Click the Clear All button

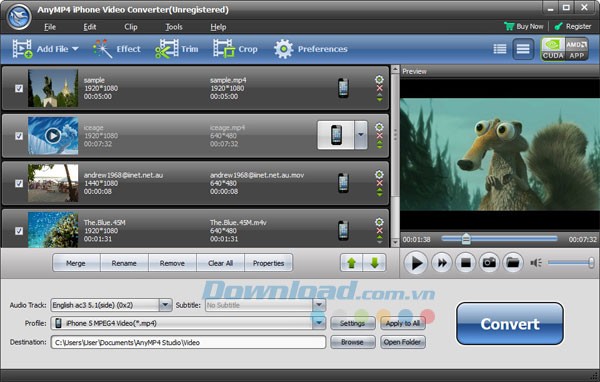(x=220, y=263)
